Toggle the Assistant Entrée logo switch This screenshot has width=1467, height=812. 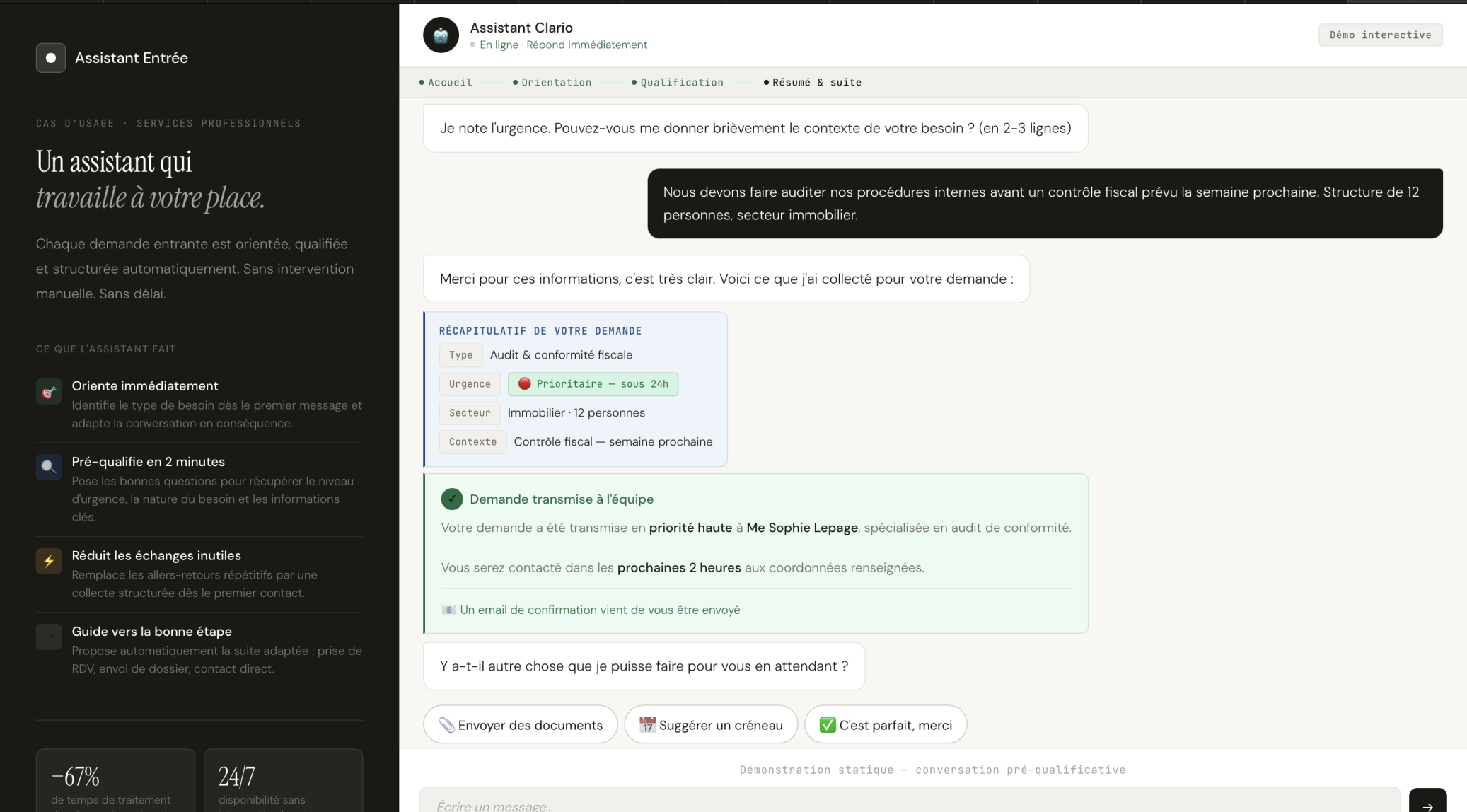50,58
